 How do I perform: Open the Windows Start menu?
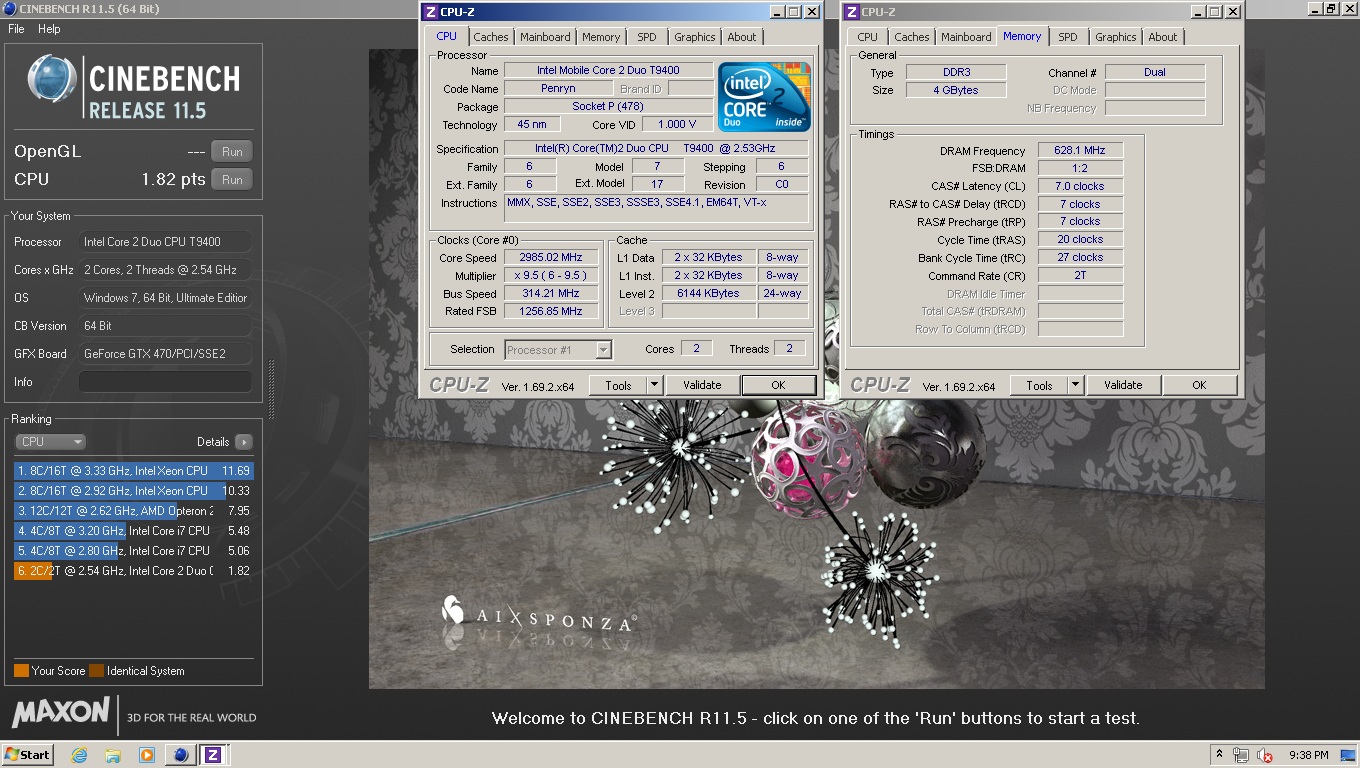[x=28, y=755]
